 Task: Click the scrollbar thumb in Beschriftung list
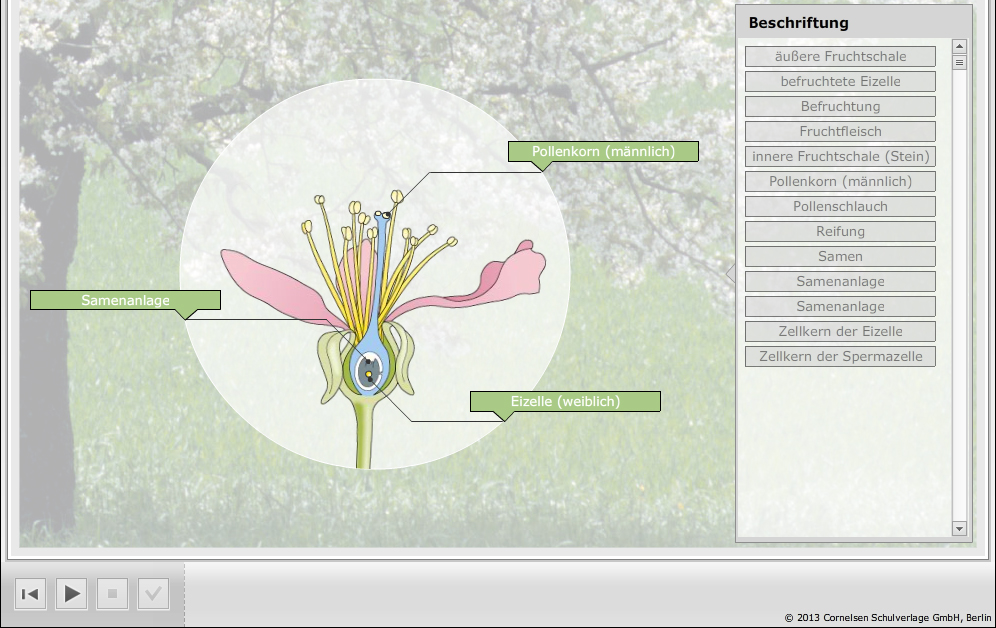pos(960,62)
